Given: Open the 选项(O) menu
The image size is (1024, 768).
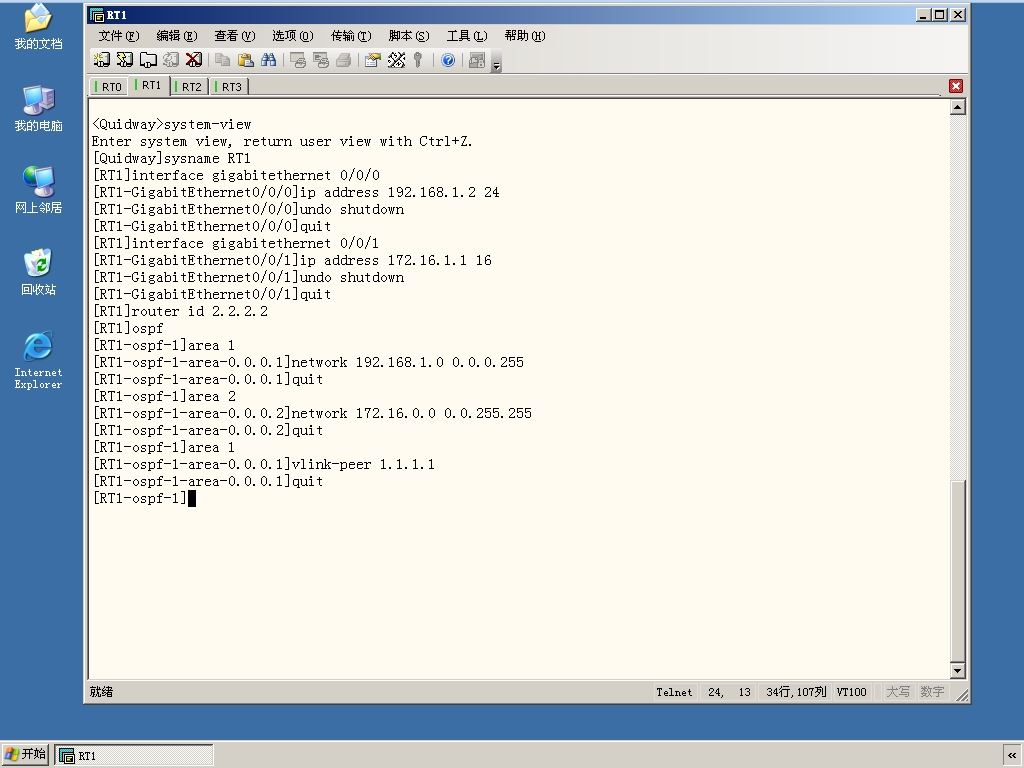Looking at the screenshot, I should click(x=293, y=36).
